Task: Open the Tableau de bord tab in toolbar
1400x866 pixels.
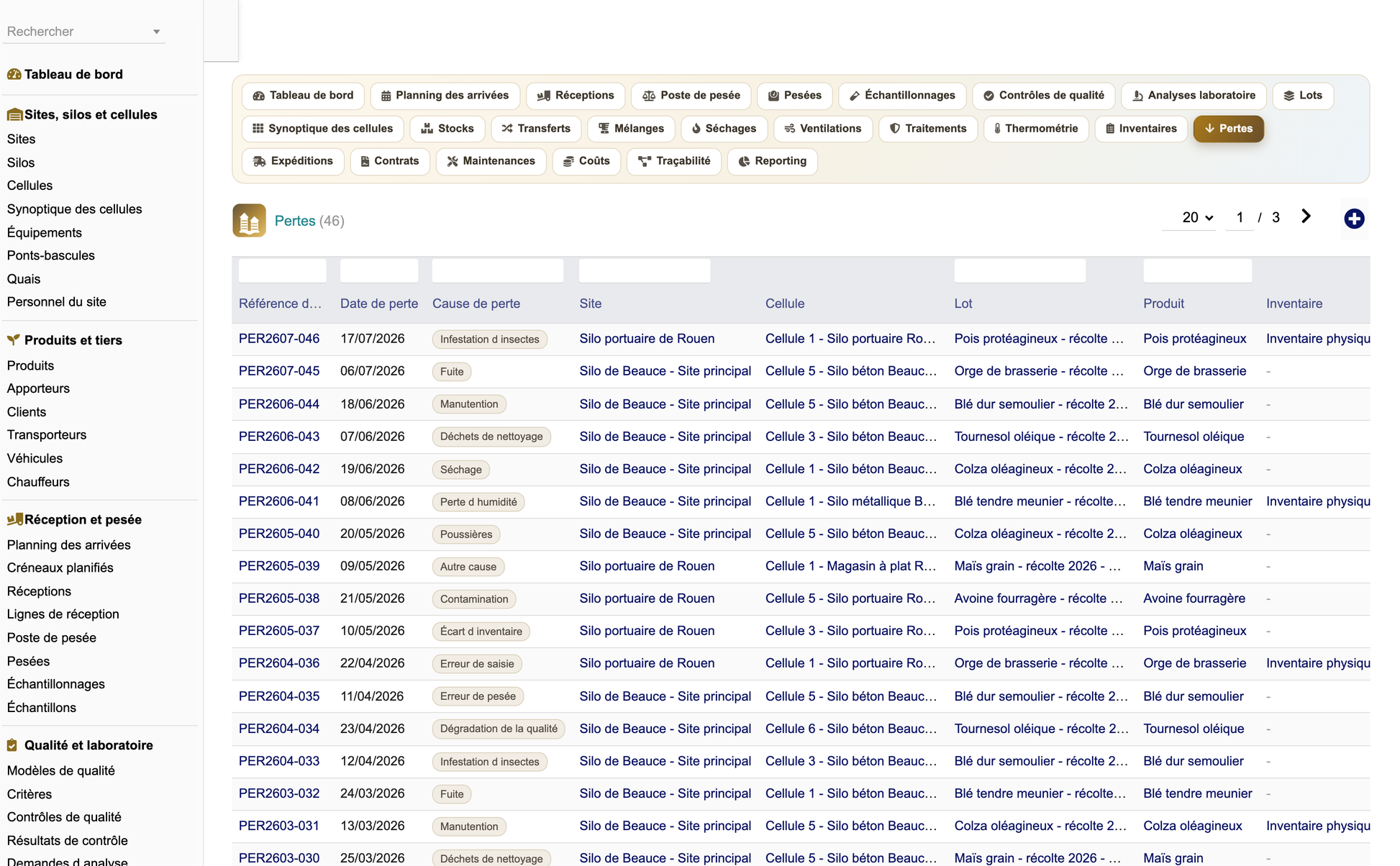Action: pos(303,96)
